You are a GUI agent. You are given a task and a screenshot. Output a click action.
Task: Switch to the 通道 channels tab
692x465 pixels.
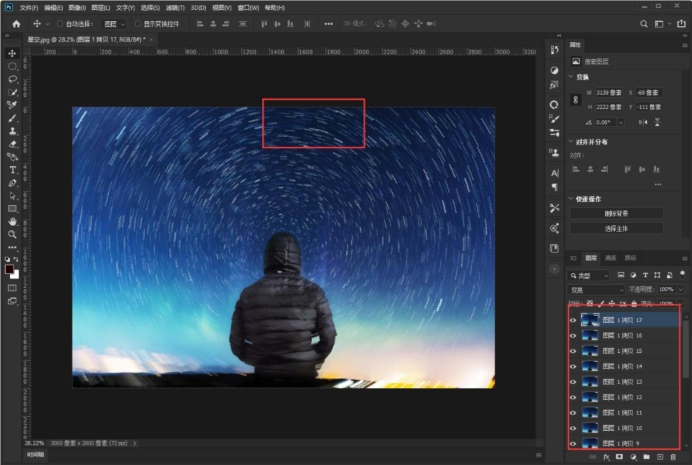[611, 258]
